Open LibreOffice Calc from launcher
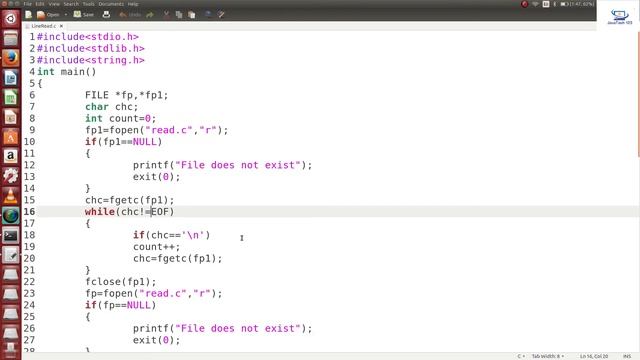 click(11, 98)
